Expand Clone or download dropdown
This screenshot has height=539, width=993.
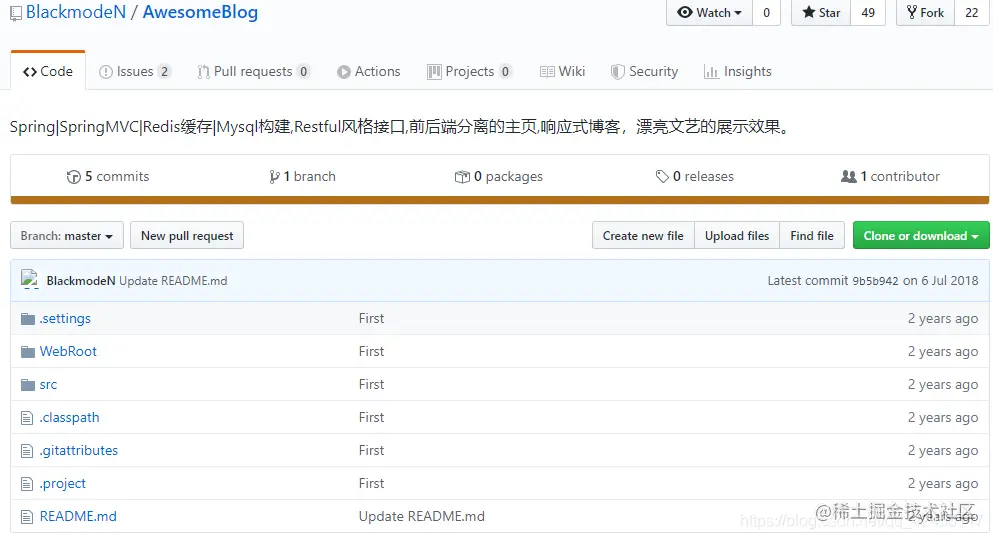tap(921, 236)
